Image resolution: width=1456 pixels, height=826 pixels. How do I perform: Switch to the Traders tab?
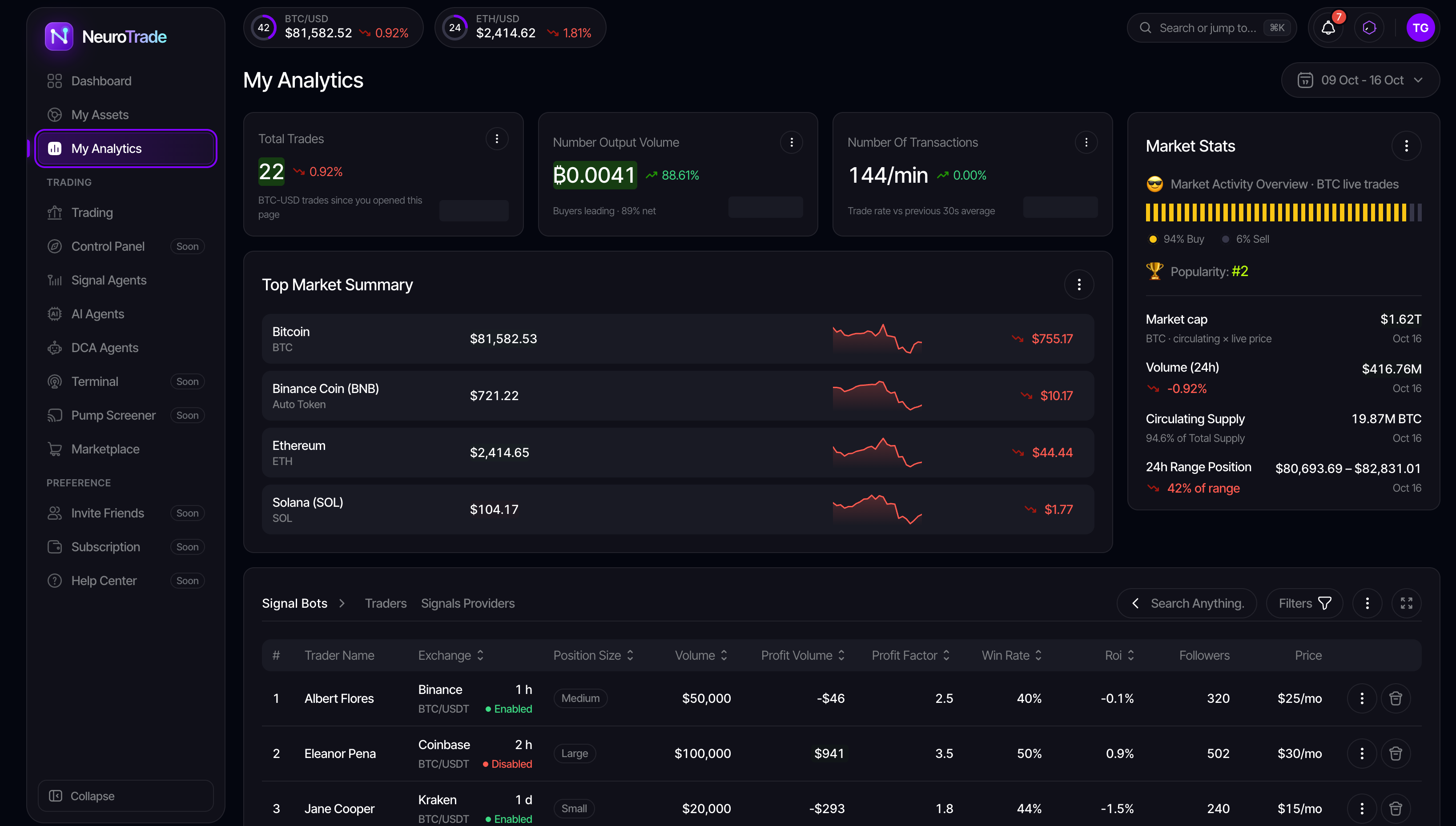(x=385, y=603)
